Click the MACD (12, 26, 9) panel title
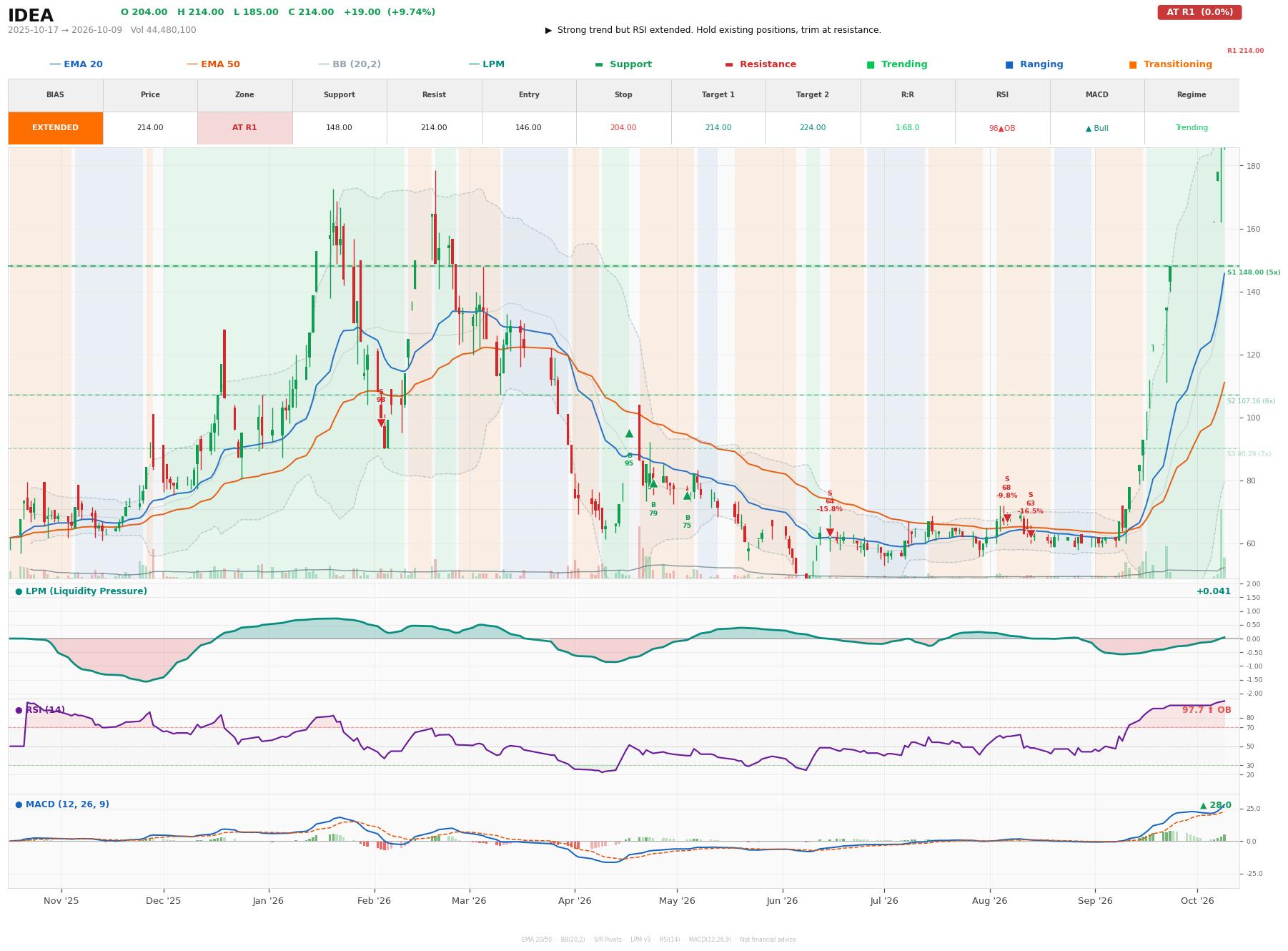 click(62, 804)
